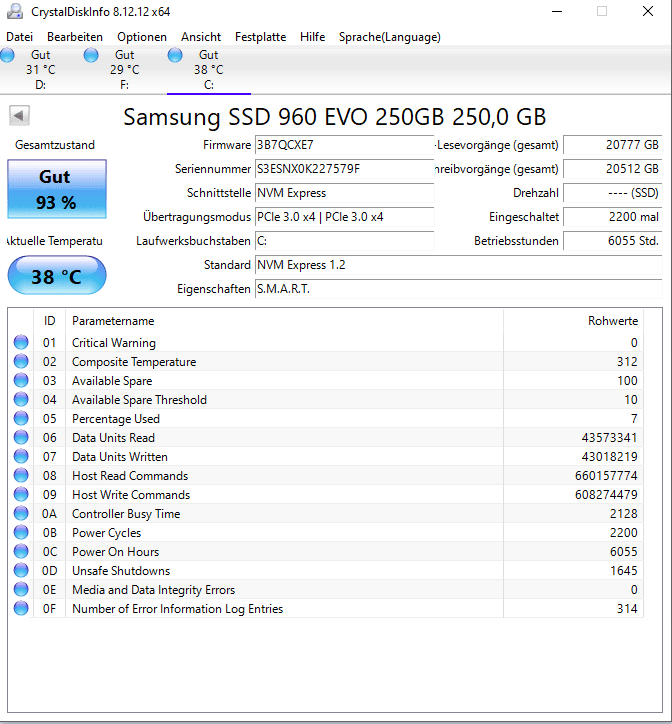Click raw value 1645
The width and height of the screenshot is (672, 724).
pyautogui.click(x=624, y=571)
